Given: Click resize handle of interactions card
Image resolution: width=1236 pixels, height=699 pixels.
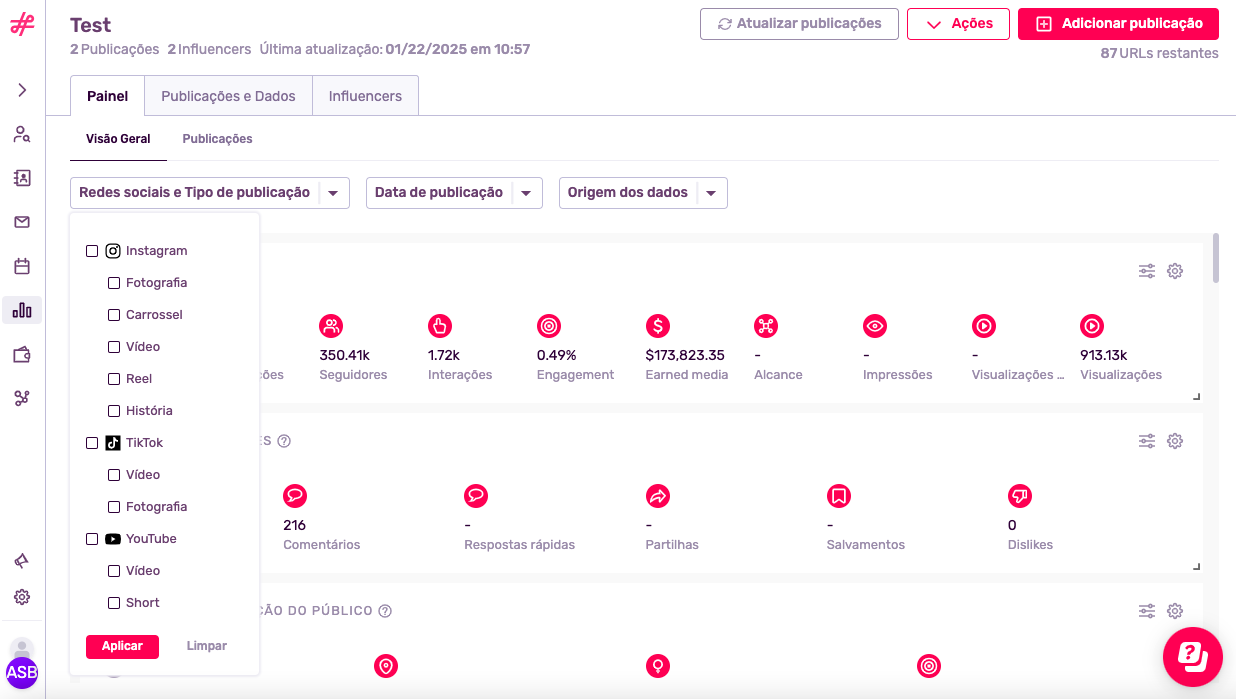Looking at the screenshot, I should 1196,566.
